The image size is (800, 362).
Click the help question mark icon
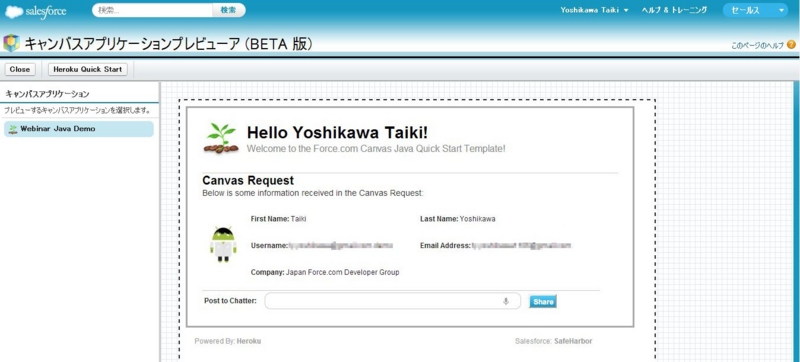791,45
